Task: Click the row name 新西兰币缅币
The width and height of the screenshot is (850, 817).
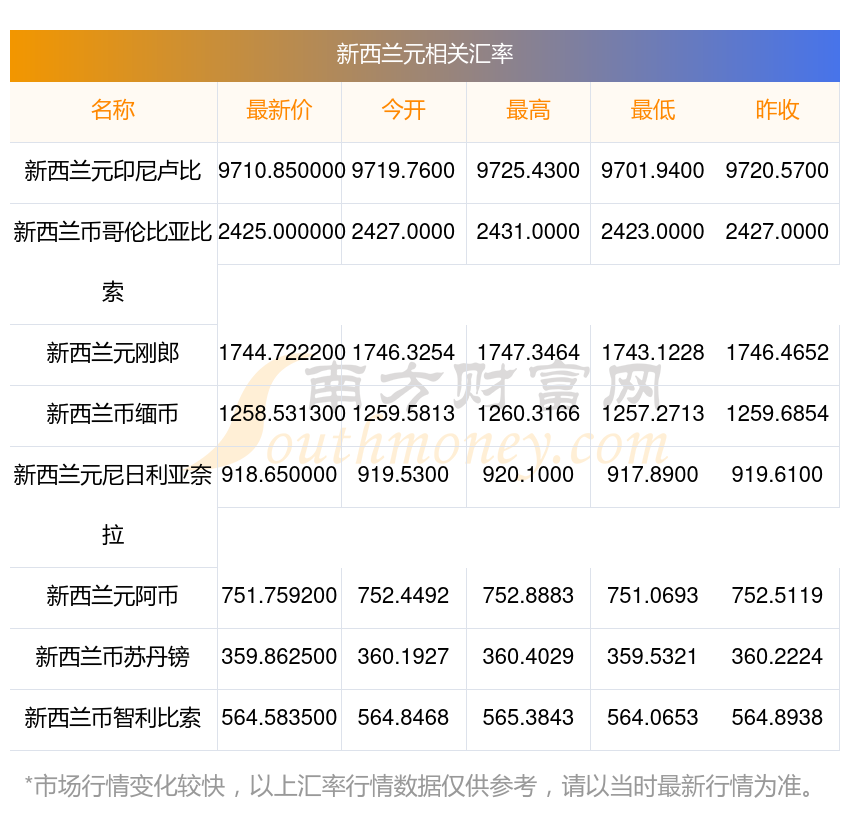Action: tap(113, 414)
